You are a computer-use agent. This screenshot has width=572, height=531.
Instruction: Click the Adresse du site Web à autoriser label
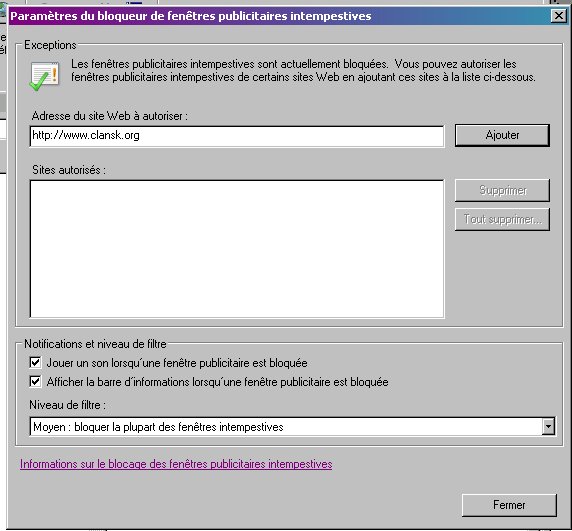(x=109, y=116)
